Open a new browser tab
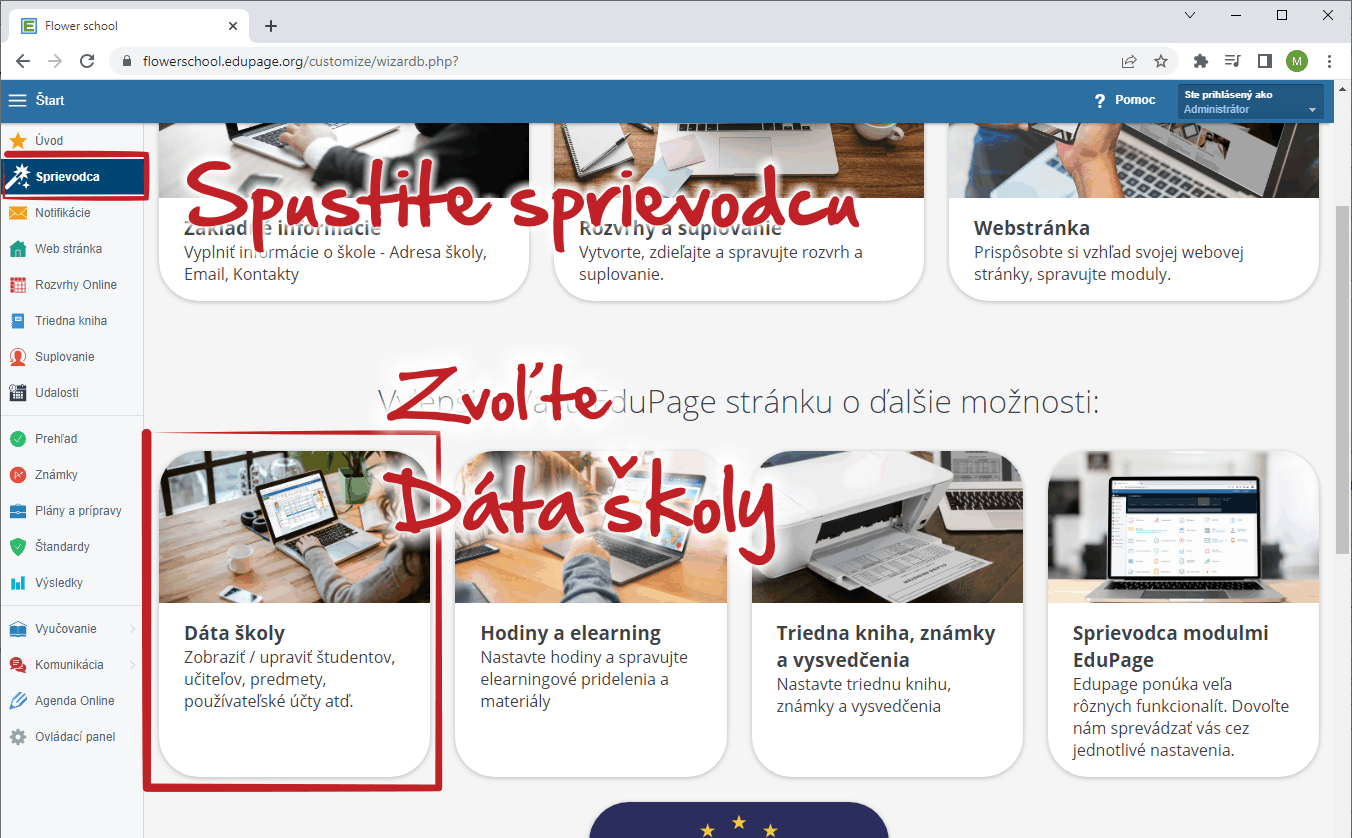The height and width of the screenshot is (838, 1352). pos(271,26)
